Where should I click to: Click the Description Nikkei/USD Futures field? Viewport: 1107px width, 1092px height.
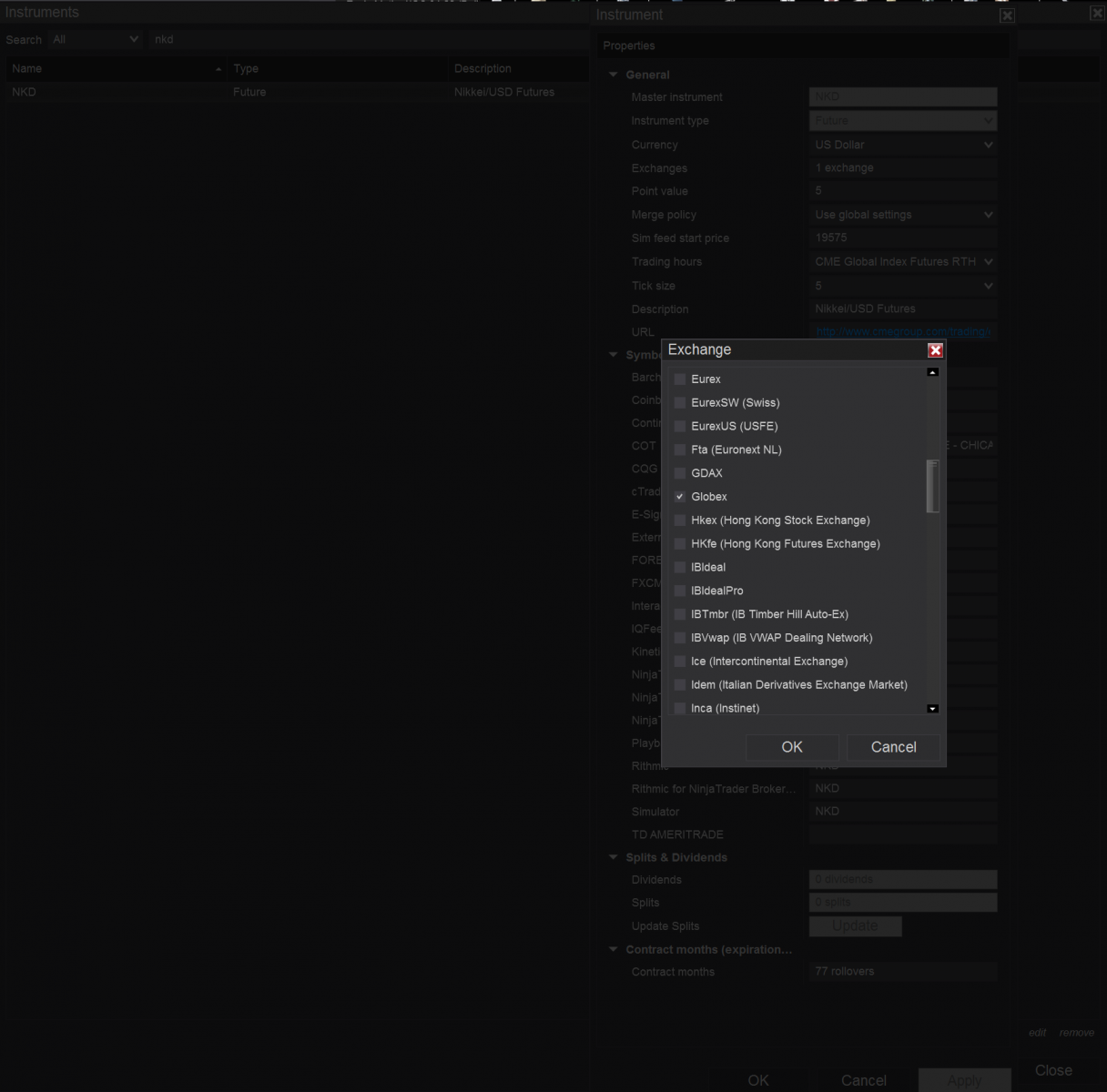[903, 308]
